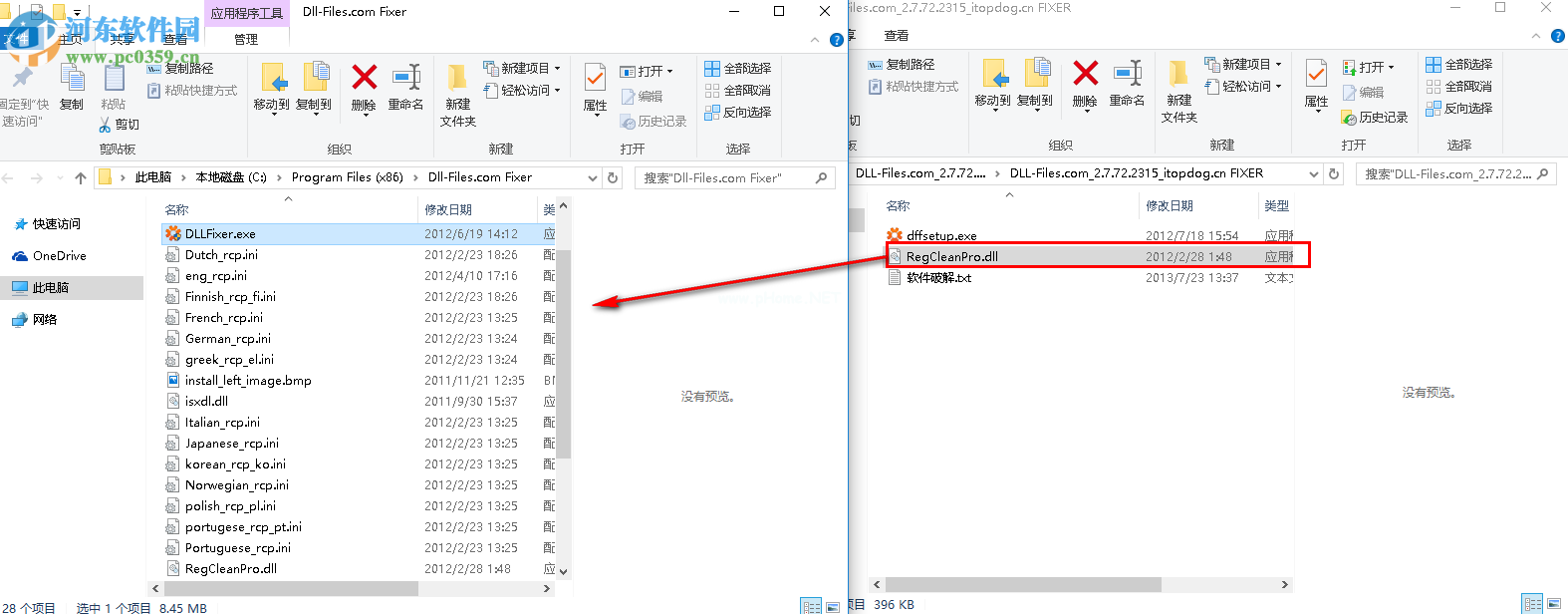Click right window horizontal scrollbar

1023,584
